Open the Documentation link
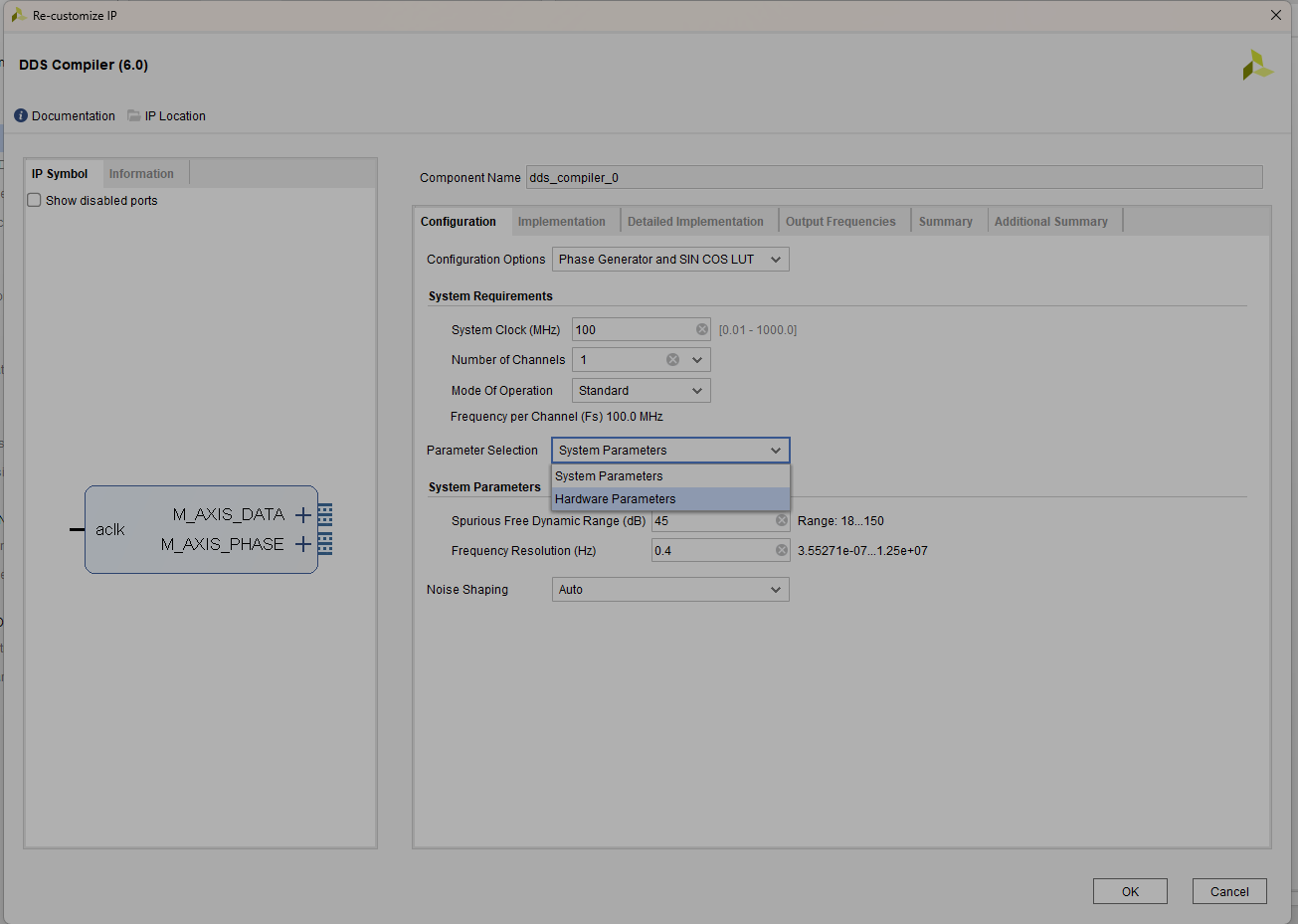Screen dimensions: 1298x924 point(74,116)
